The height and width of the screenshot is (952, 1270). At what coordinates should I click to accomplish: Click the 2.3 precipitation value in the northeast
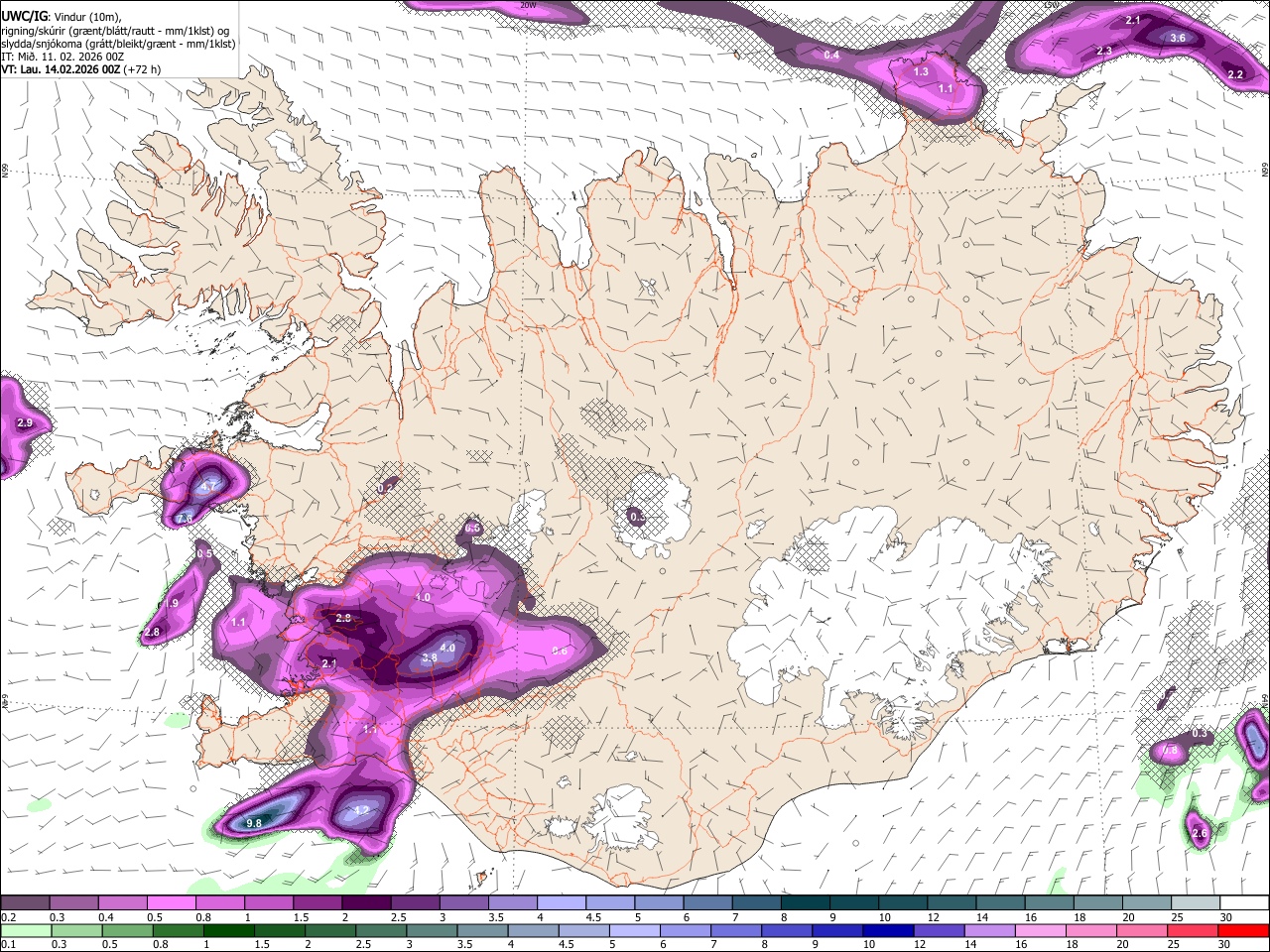point(1104,51)
